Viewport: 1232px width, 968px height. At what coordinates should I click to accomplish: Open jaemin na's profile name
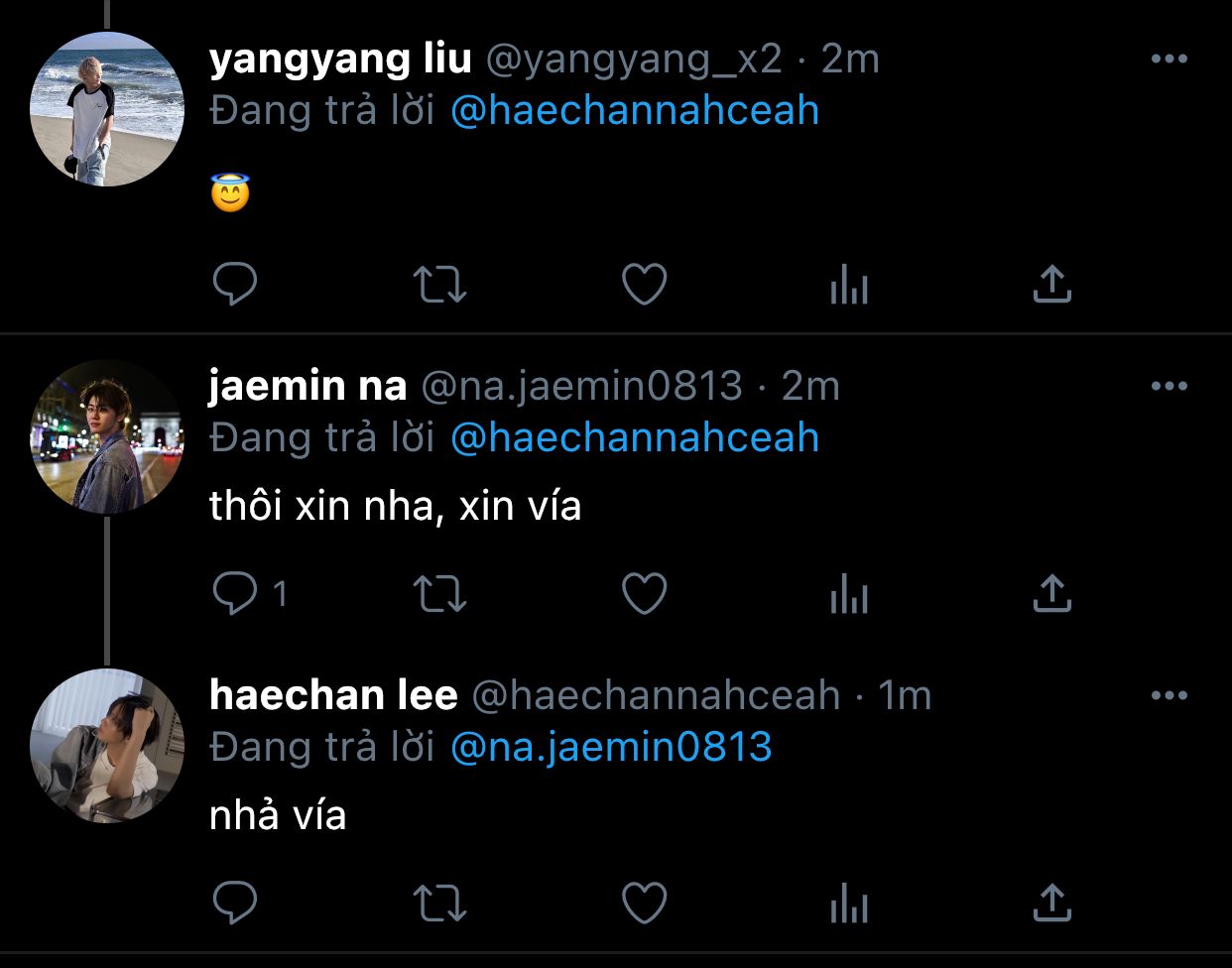tap(308, 386)
